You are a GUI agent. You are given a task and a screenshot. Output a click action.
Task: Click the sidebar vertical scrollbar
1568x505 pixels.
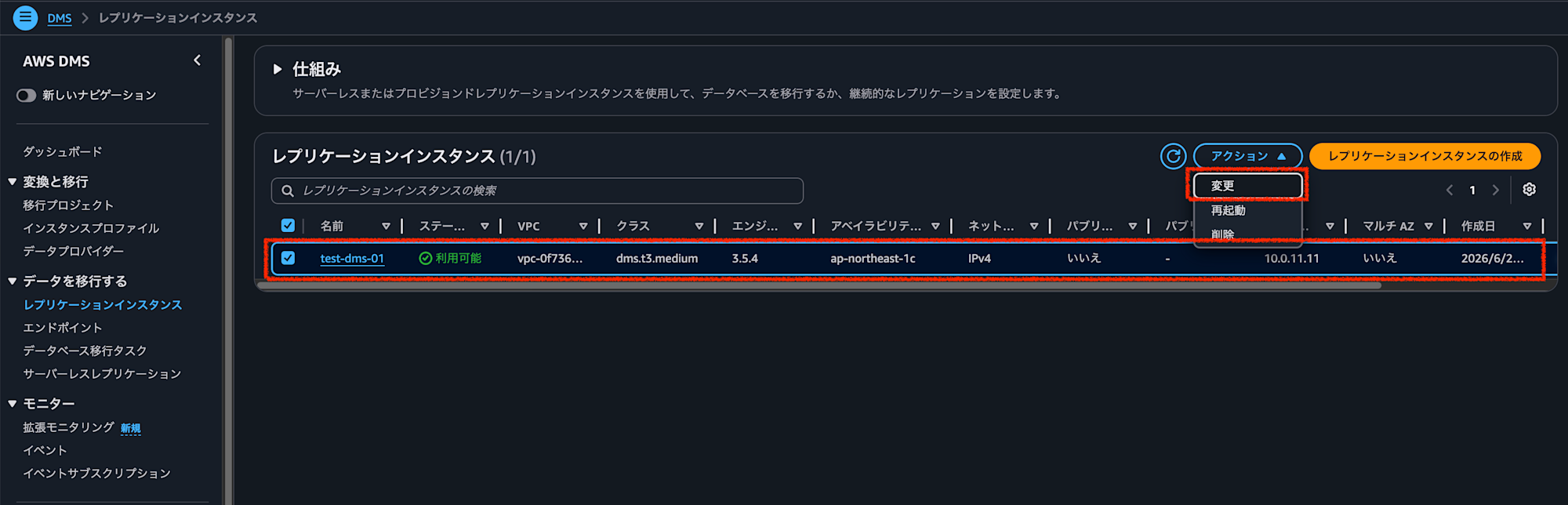point(228,271)
